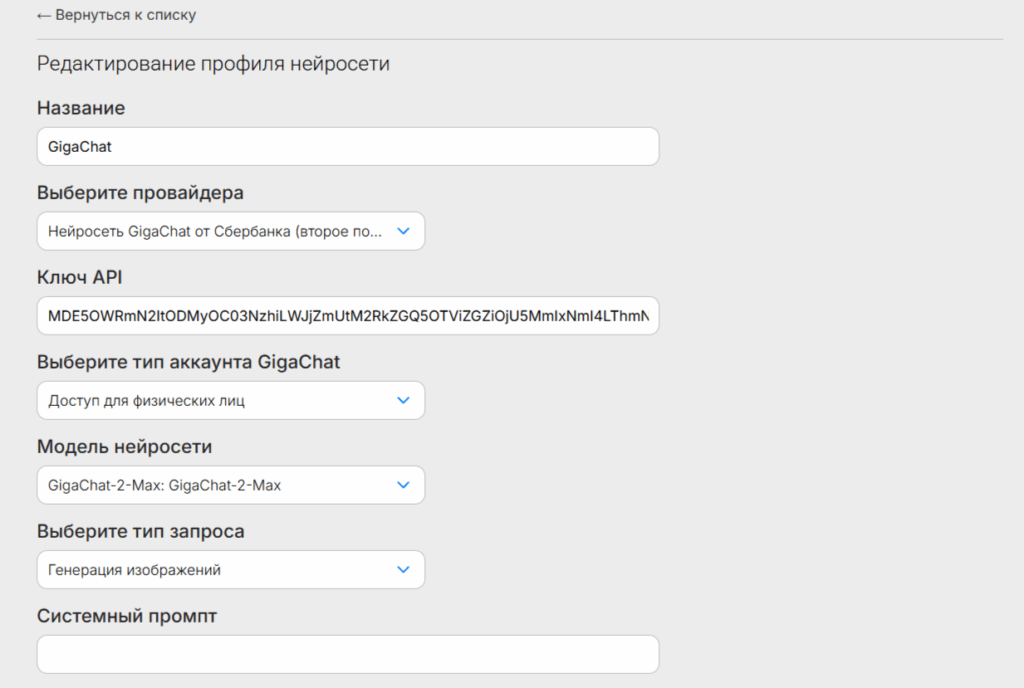
Task: Click the 'Редактирование профиля нейросети' heading
Action: pos(213,64)
